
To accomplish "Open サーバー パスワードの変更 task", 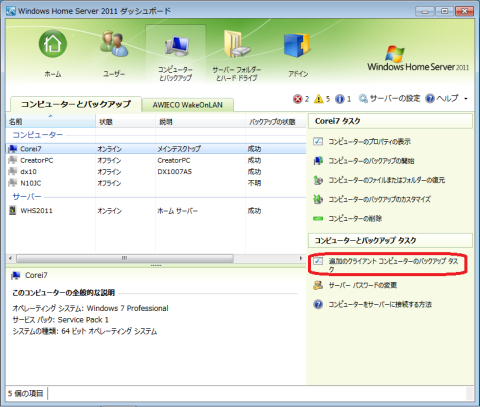I will (x=362, y=285).
